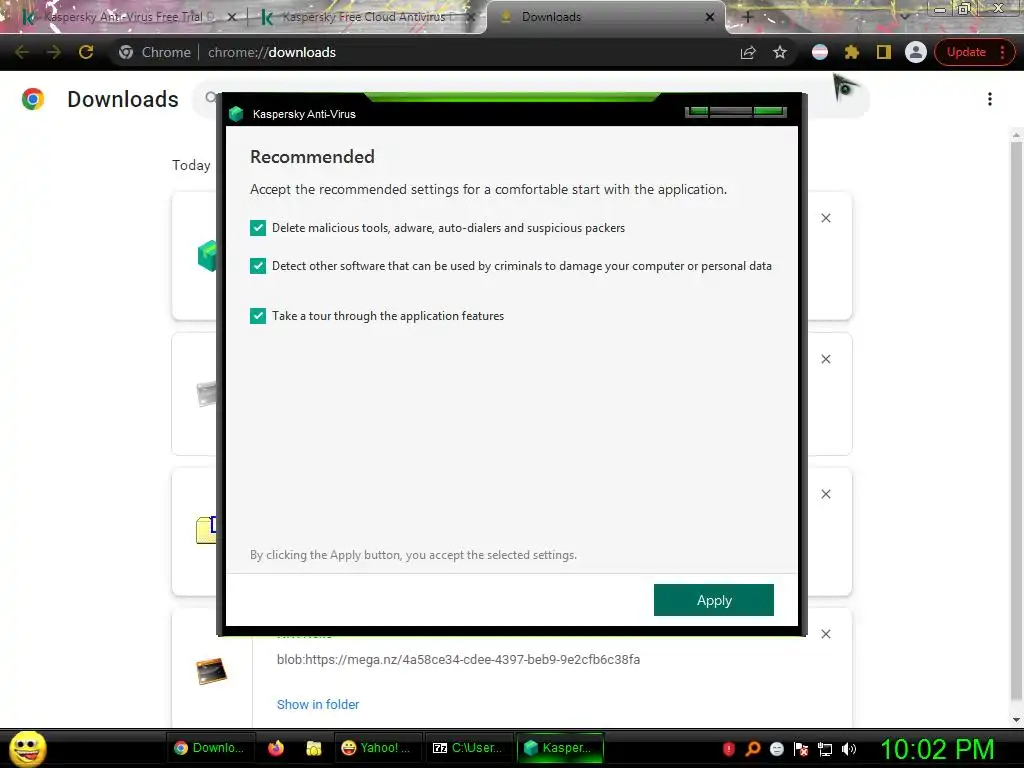Open Firefox from the taskbar
Image resolution: width=1024 pixels, height=768 pixels.
(x=276, y=748)
